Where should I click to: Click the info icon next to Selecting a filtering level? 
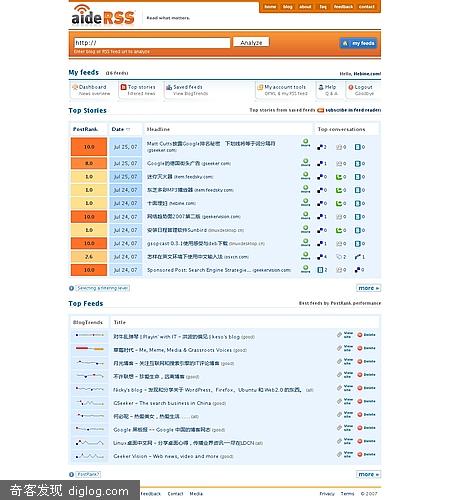click(71, 288)
